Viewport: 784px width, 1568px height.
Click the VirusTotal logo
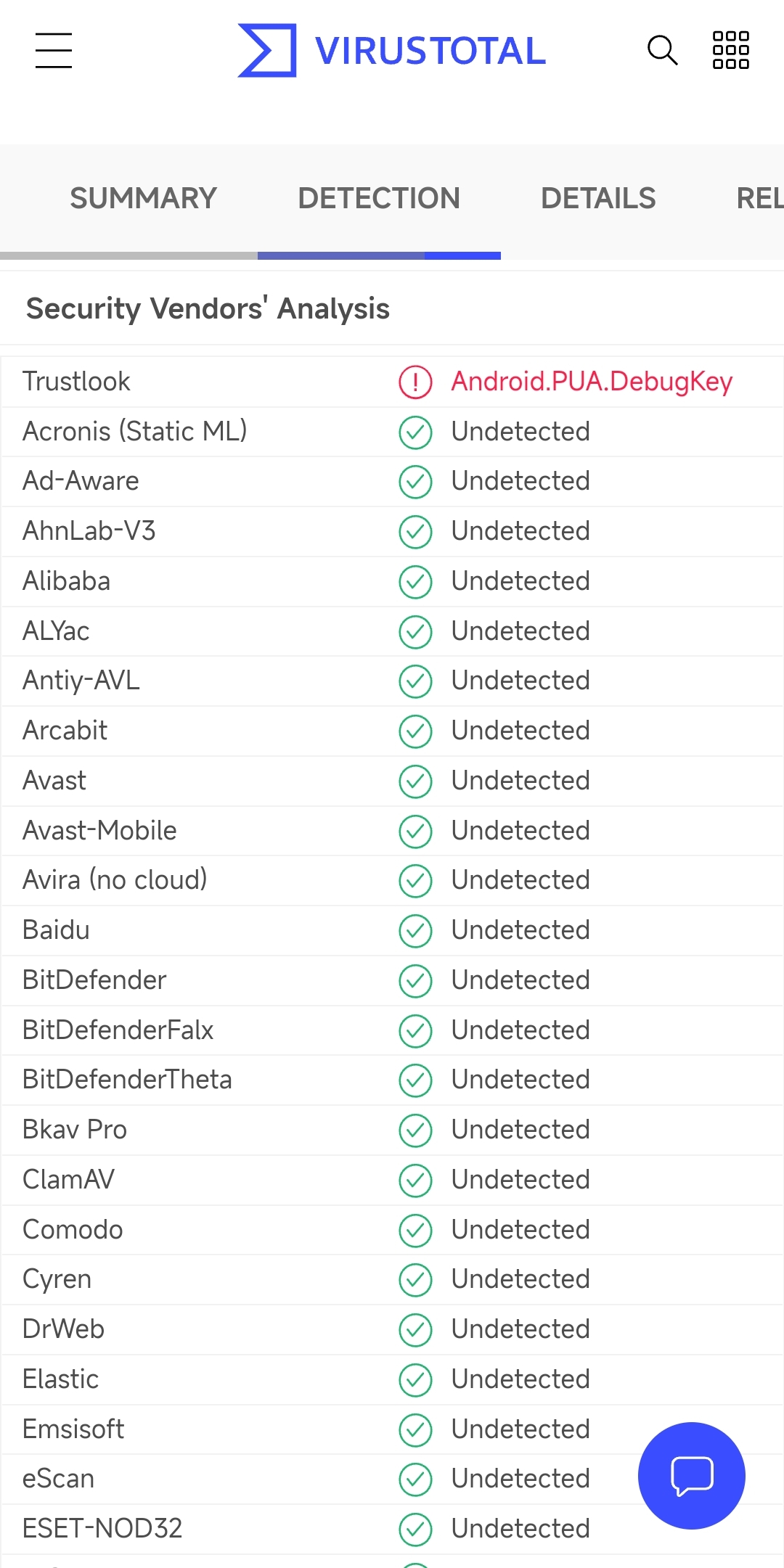coord(267,50)
